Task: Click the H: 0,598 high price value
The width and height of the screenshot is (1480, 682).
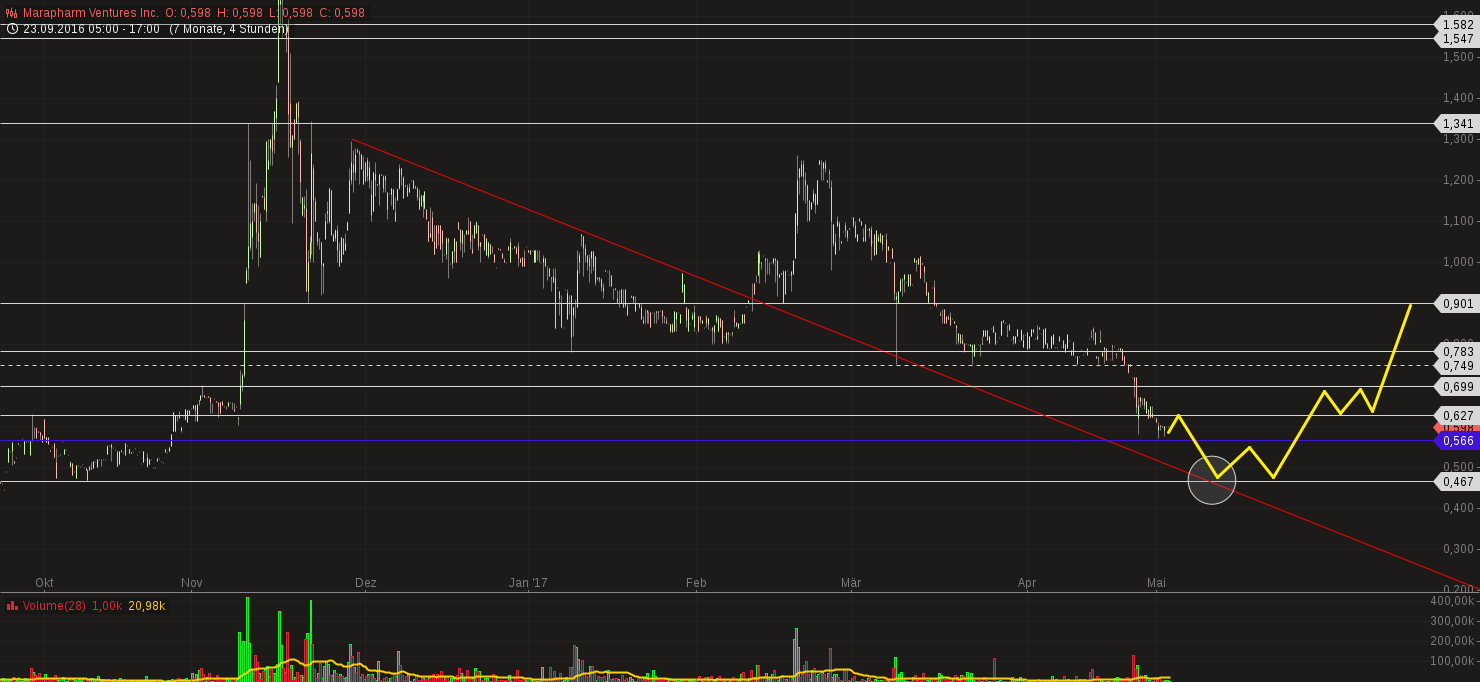Action: pyautogui.click(x=240, y=13)
